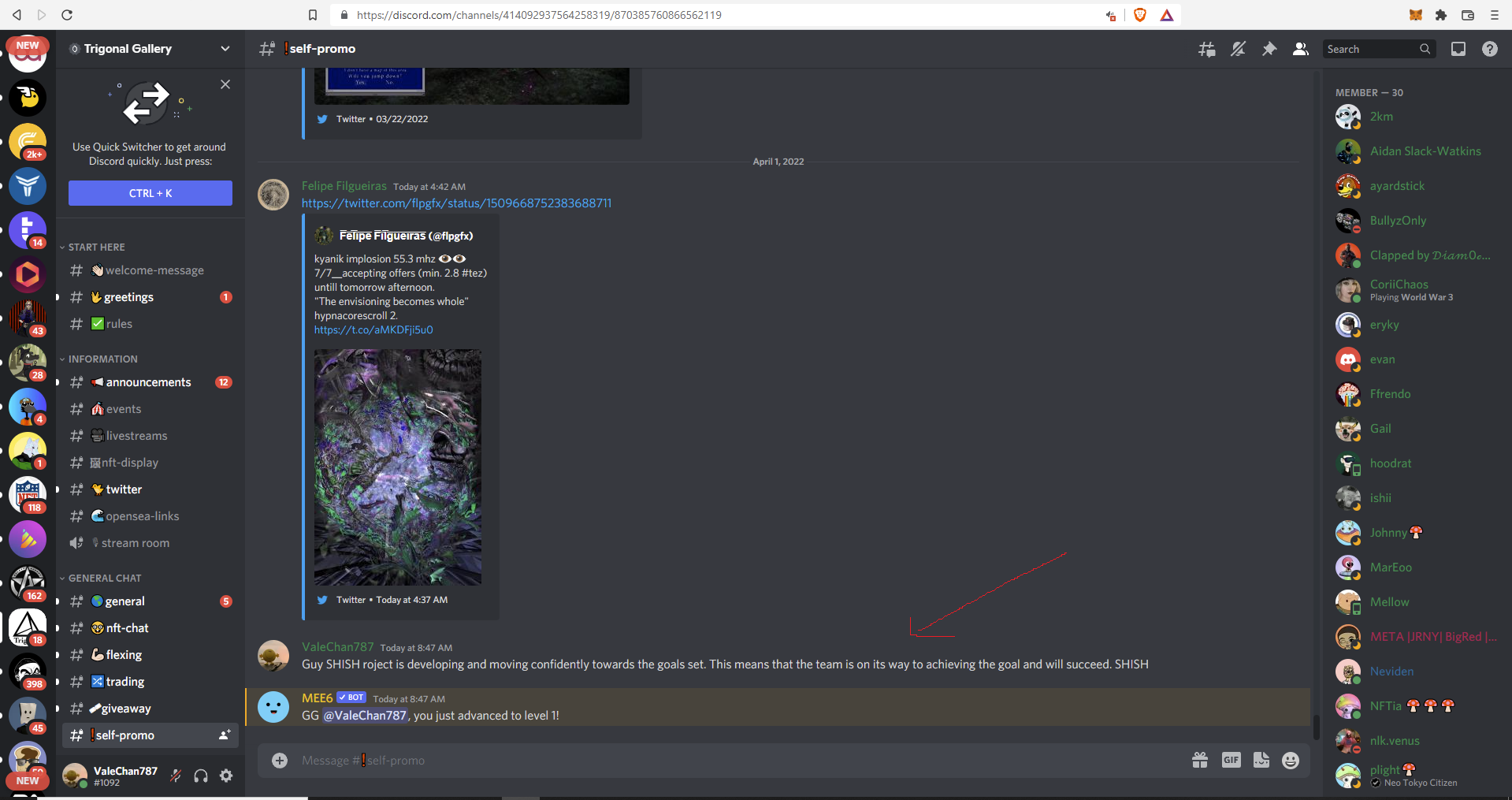Open the trading channel
The image size is (1512, 800).
150,682
